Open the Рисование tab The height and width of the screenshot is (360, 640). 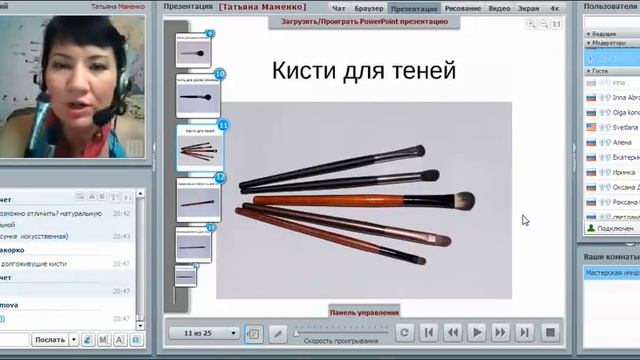[463, 8]
